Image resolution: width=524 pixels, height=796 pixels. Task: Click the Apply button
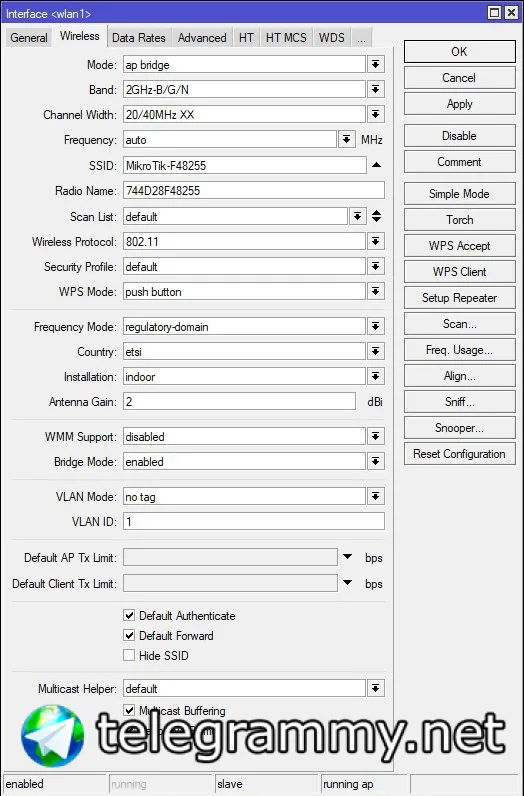tap(460, 104)
